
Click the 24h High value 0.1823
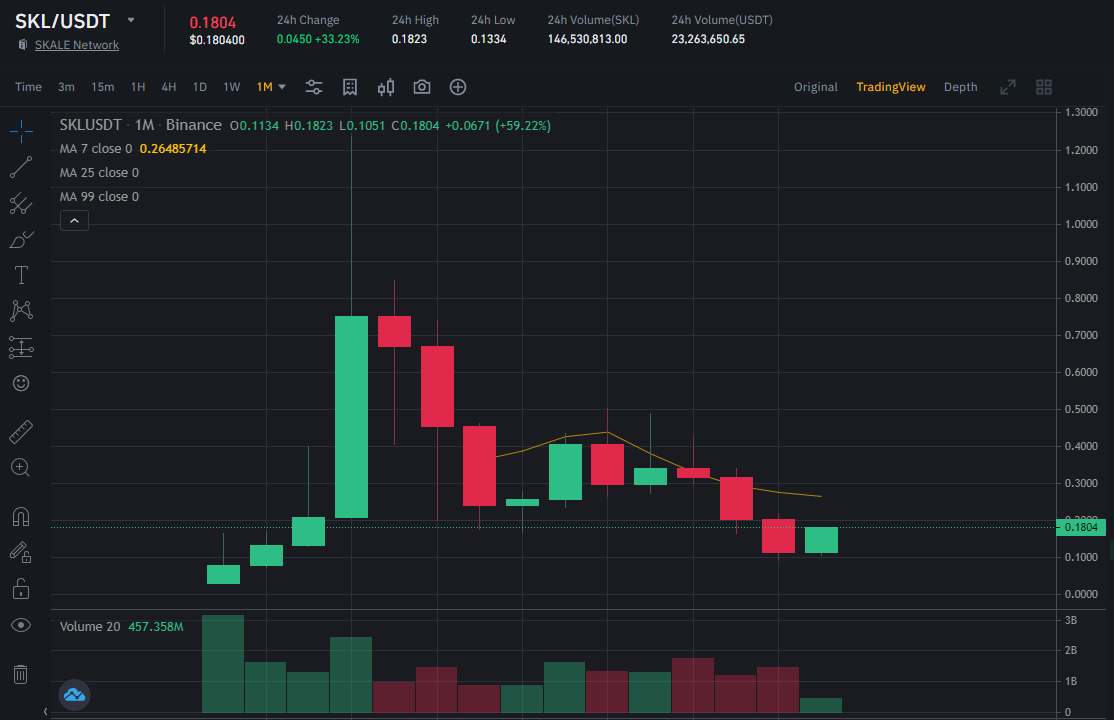409,39
